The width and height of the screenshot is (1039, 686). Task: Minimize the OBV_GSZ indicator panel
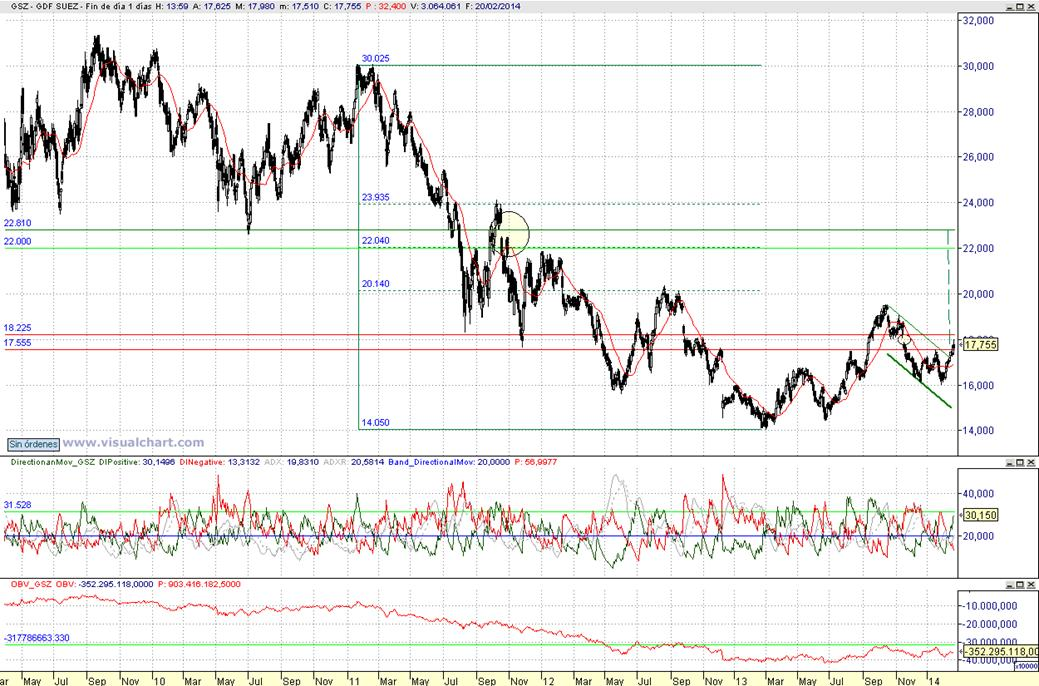click(x=1009, y=585)
